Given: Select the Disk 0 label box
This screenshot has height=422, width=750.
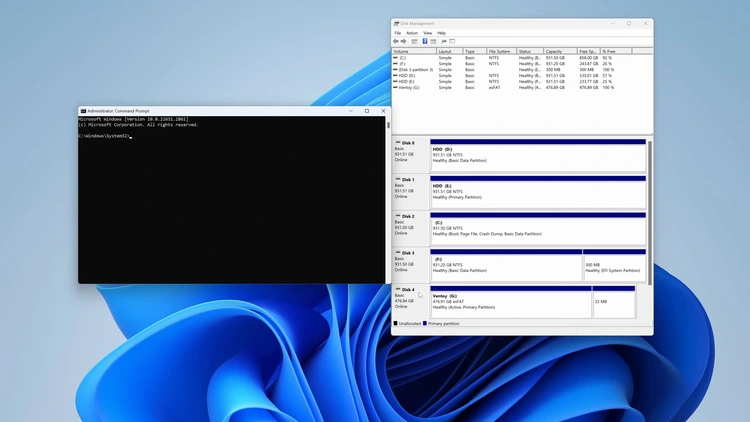Looking at the screenshot, I should click(x=411, y=155).
